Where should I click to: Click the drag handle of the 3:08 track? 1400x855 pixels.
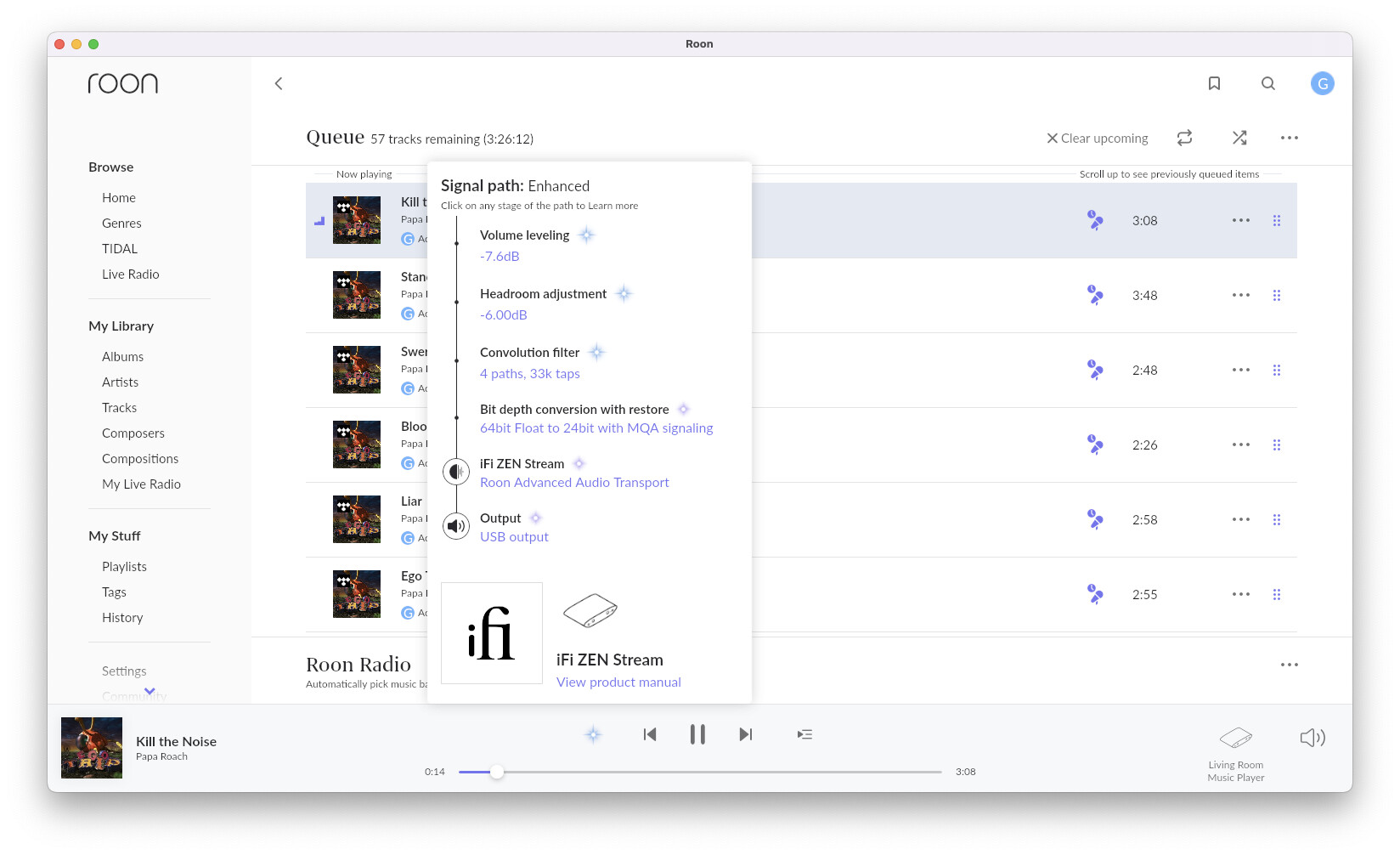pyautogui.click(x=1277, y=220)
